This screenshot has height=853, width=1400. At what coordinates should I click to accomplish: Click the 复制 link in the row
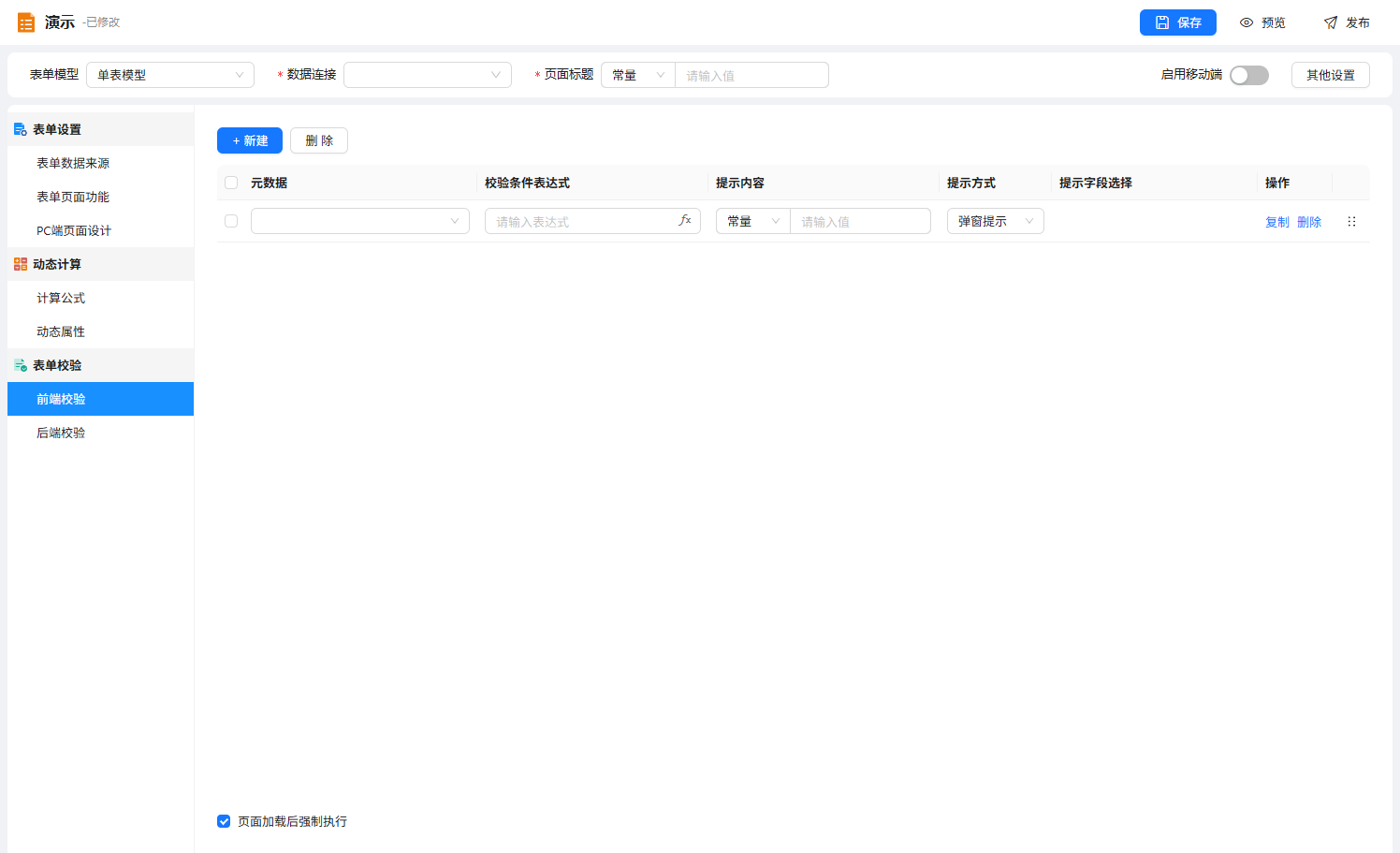coord(1277,222)
